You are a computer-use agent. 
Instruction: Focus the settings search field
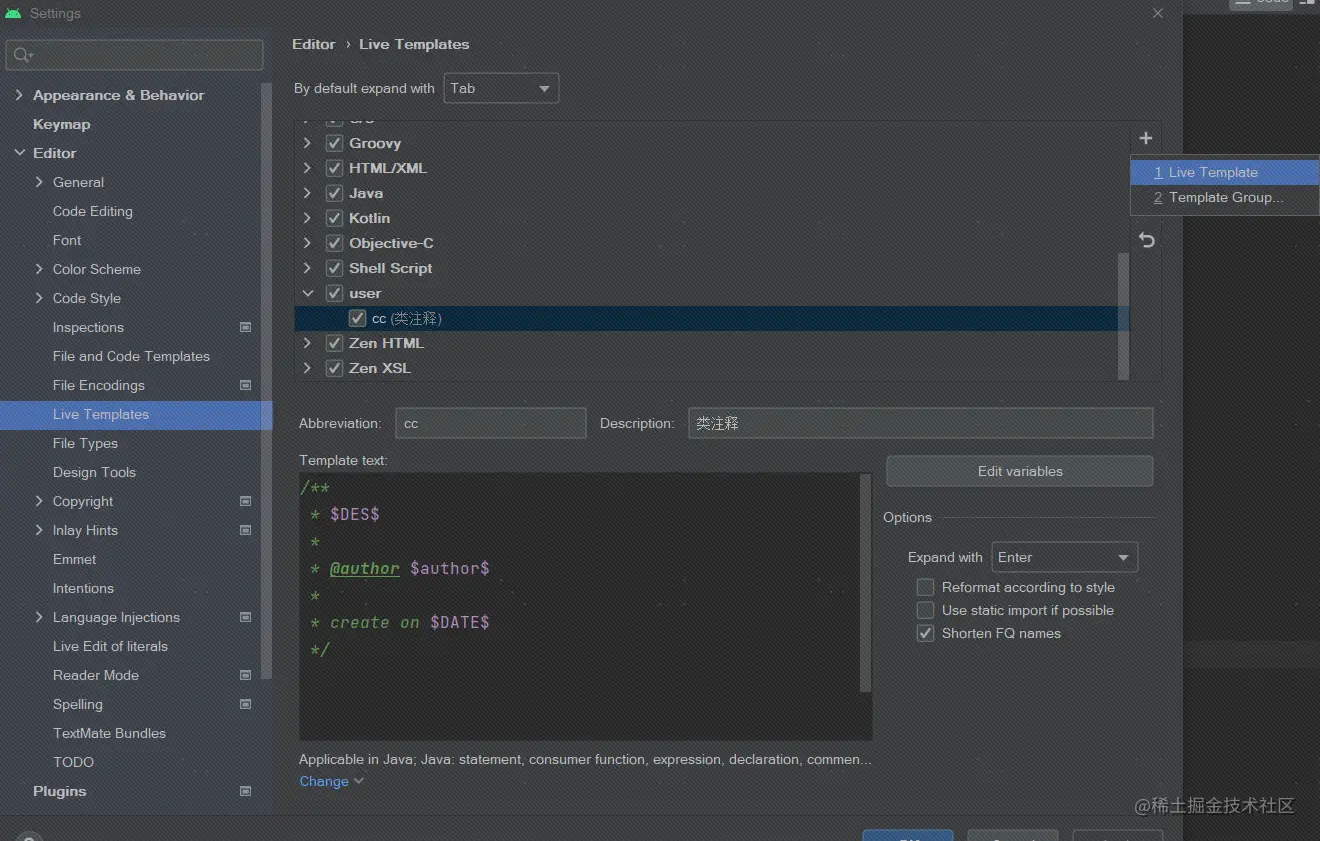[135, 55]
